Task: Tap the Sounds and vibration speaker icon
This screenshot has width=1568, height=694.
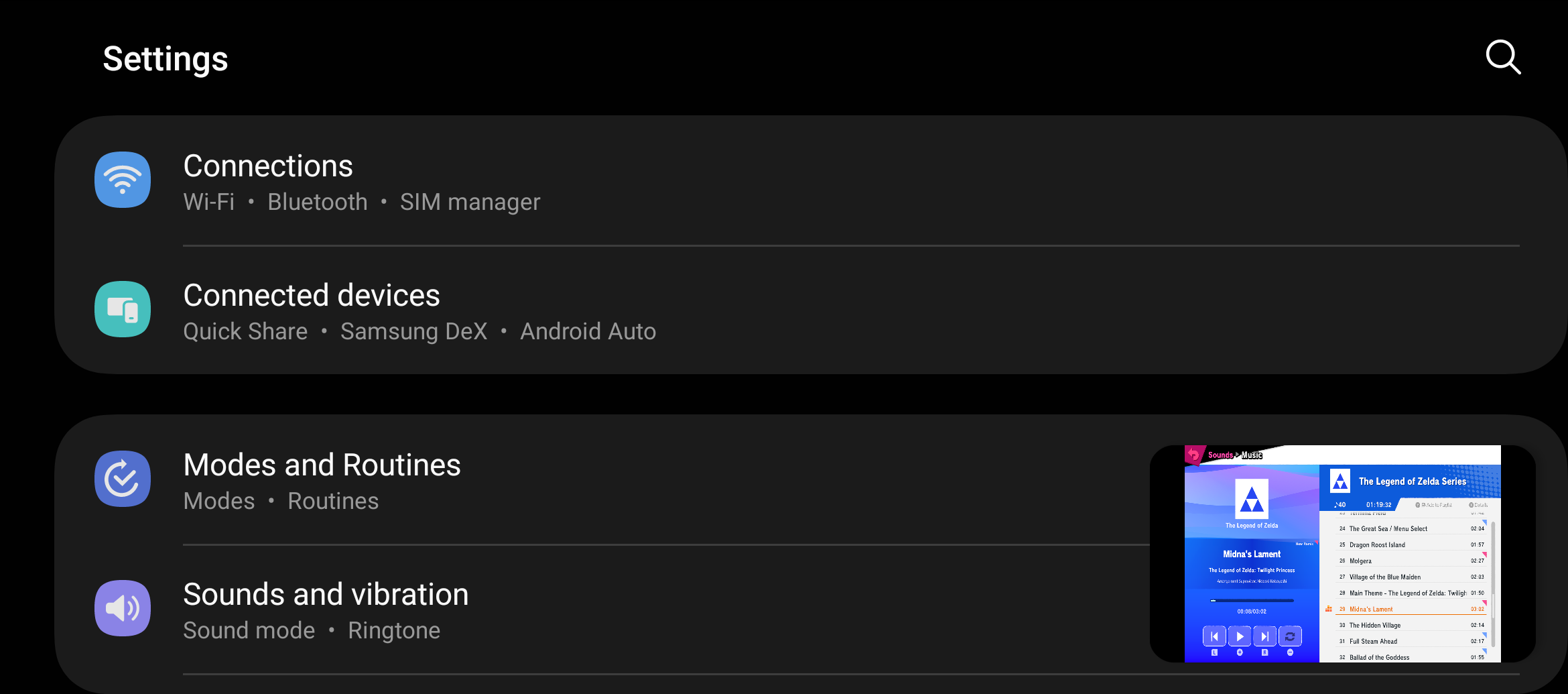Action: click(x=123, y=608)
